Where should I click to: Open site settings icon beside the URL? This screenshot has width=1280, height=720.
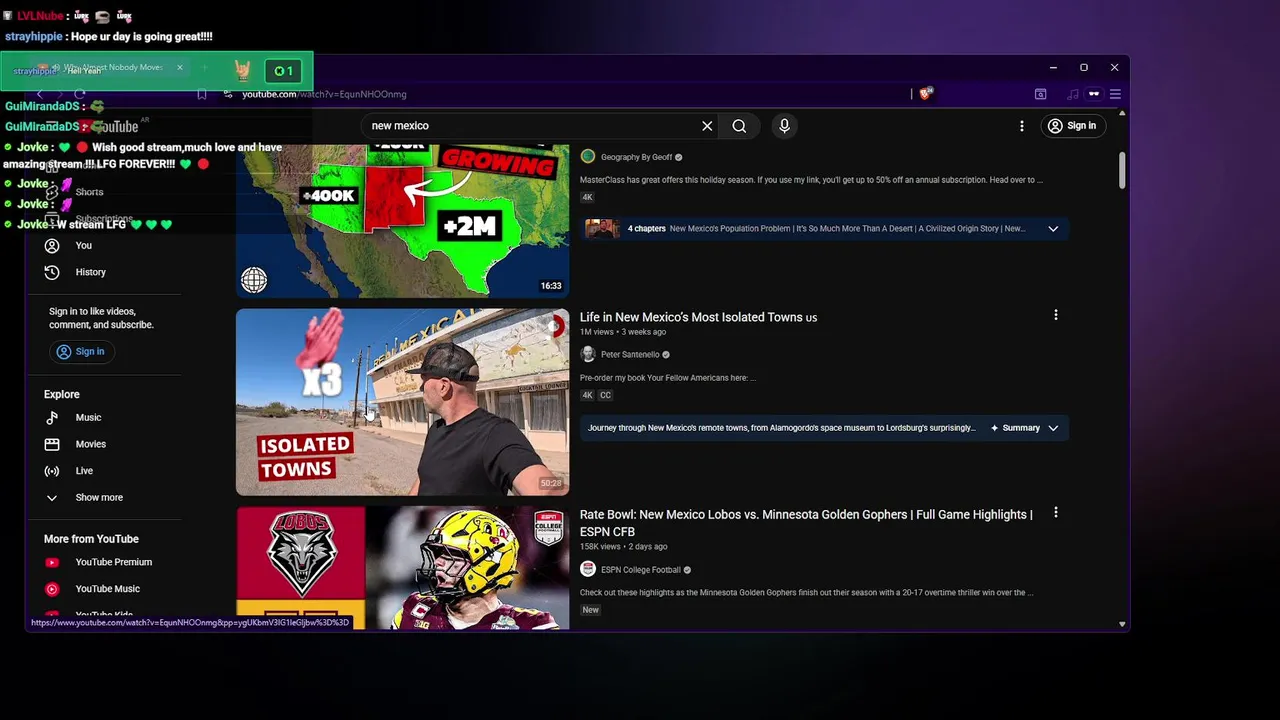coord(228,94)
